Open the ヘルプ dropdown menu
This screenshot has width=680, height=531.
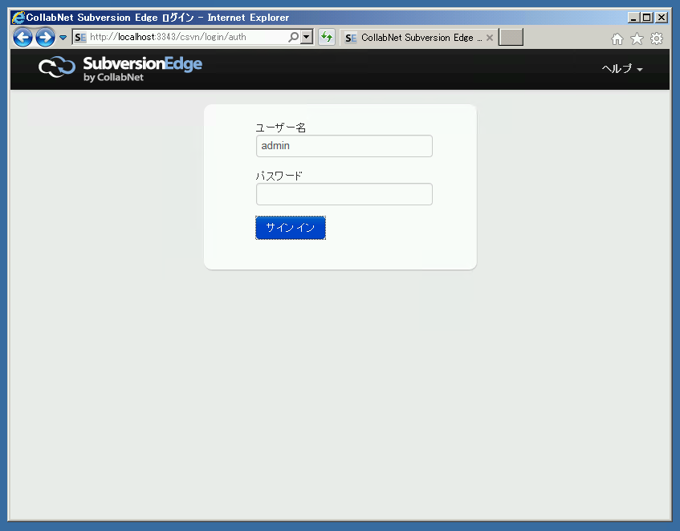pyautogui.click(x=622, y=69)
